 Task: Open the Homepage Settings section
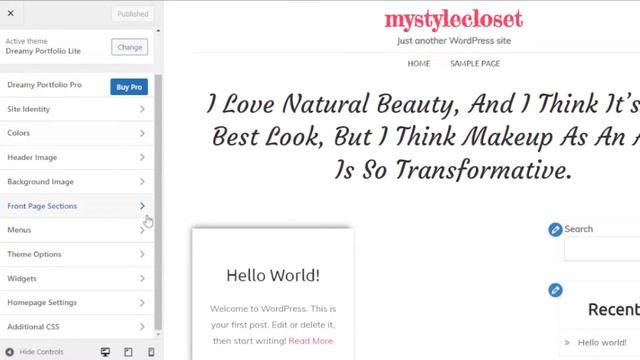(x=77, y=302)
